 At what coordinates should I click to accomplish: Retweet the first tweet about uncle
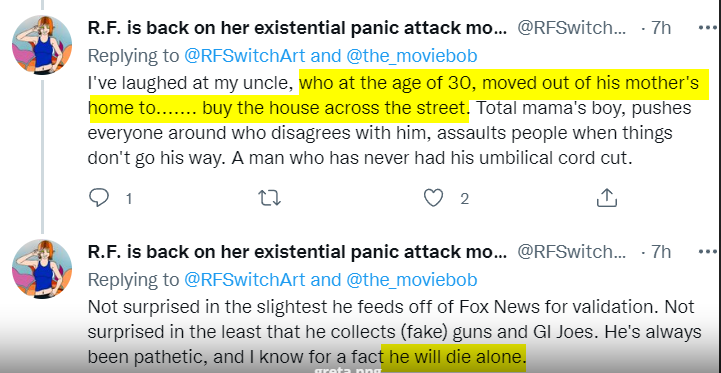point(269,198)
